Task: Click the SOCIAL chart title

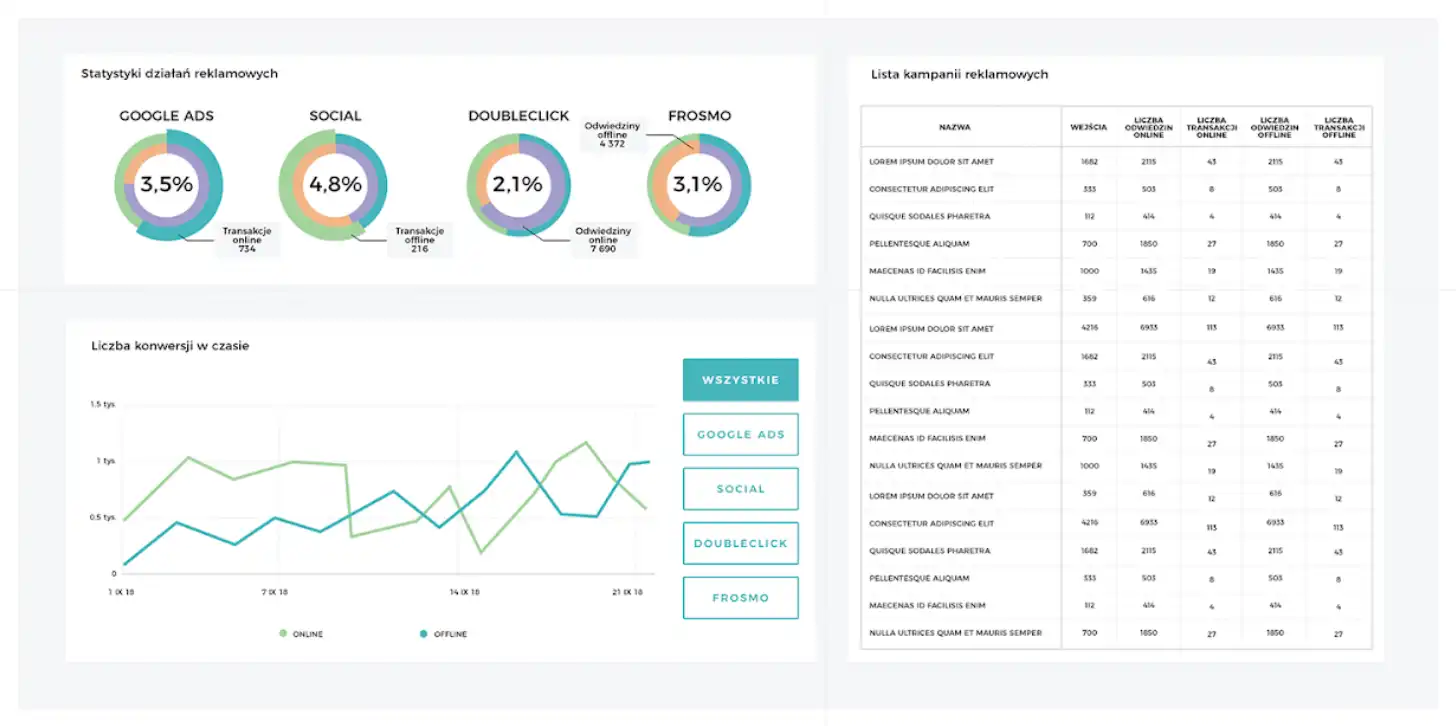Action: coord(335,116)
